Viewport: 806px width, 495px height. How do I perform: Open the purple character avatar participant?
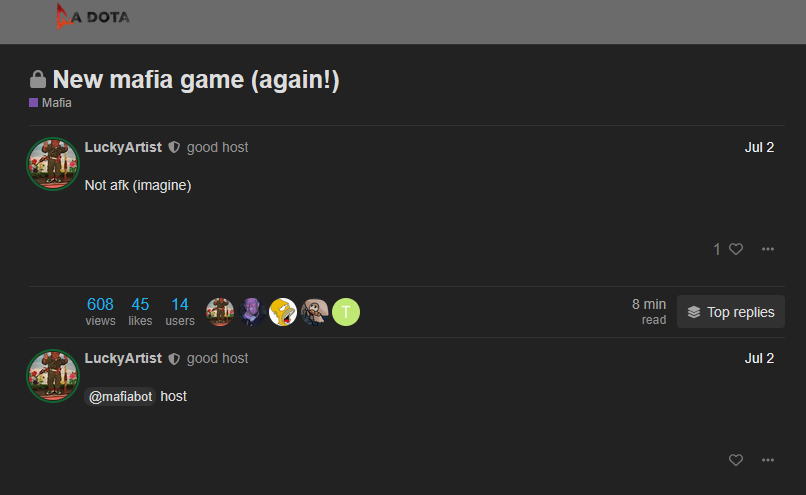coord(251,312)
